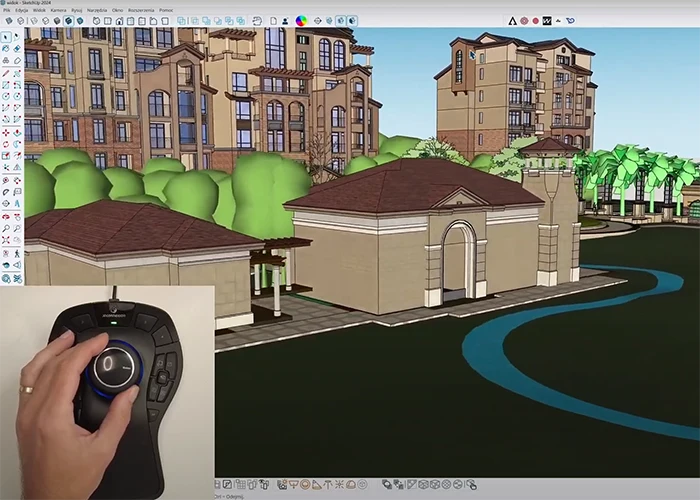Select the Line pencil tool
Image resolution: width=700 pixels, height=500 pixels.
coord(6,73)
